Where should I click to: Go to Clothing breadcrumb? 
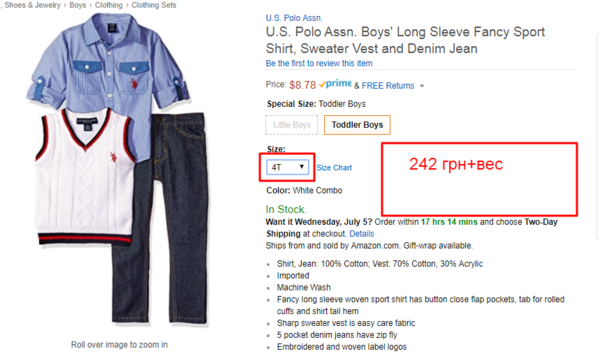[x=109, y=5]
